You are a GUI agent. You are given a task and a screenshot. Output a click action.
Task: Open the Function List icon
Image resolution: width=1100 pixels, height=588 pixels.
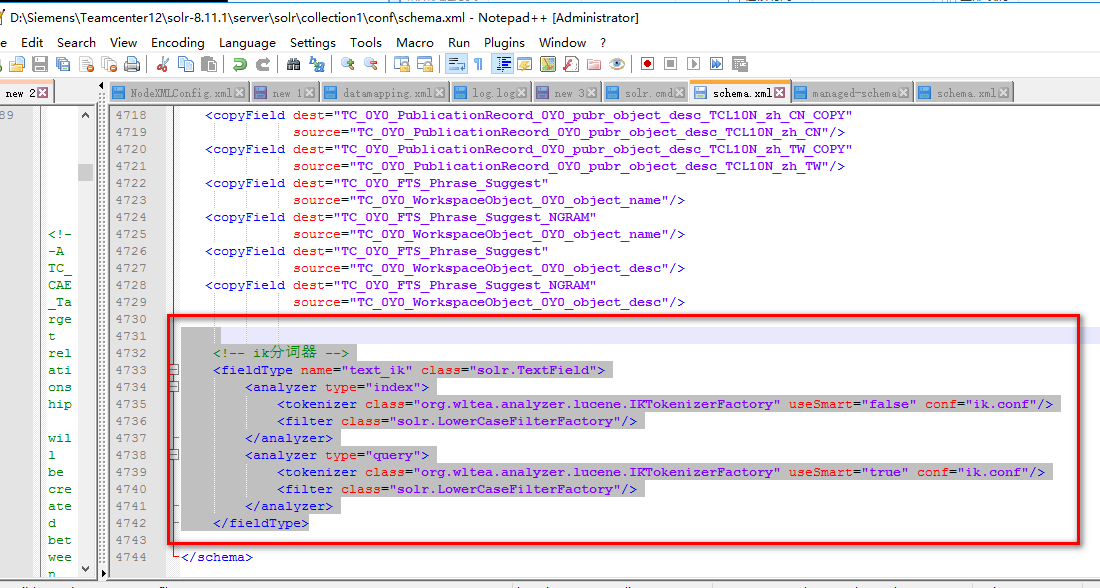pos(571,65)
